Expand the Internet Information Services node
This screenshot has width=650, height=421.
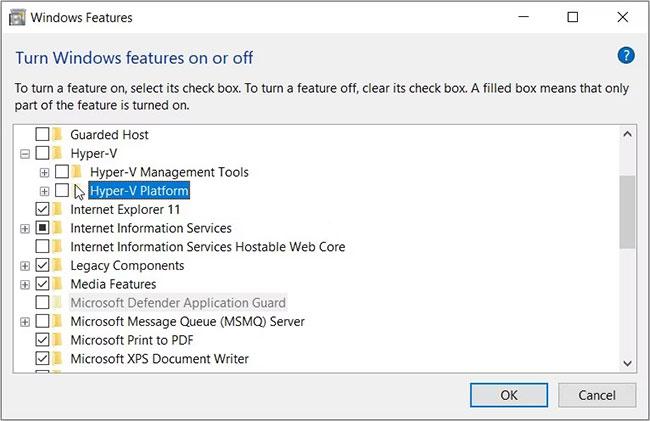[25, 229]
